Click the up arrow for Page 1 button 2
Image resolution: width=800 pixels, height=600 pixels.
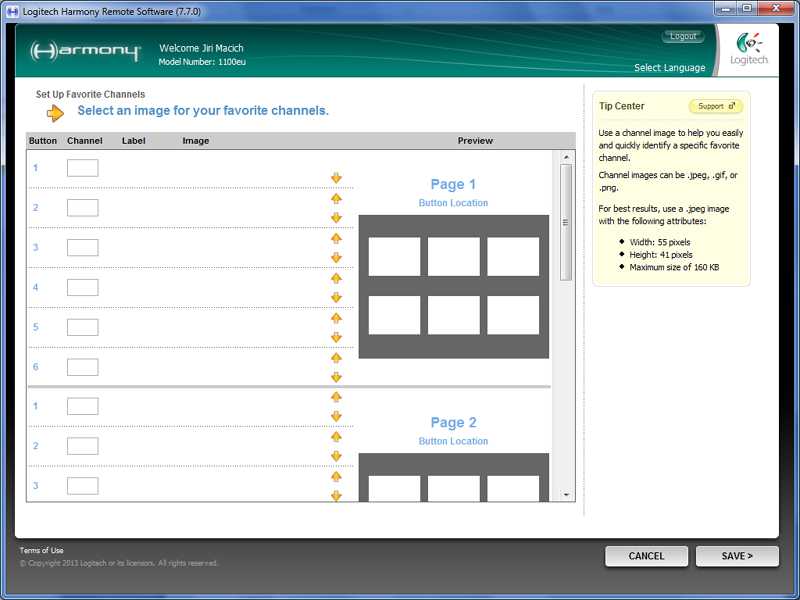click(336, 198)
